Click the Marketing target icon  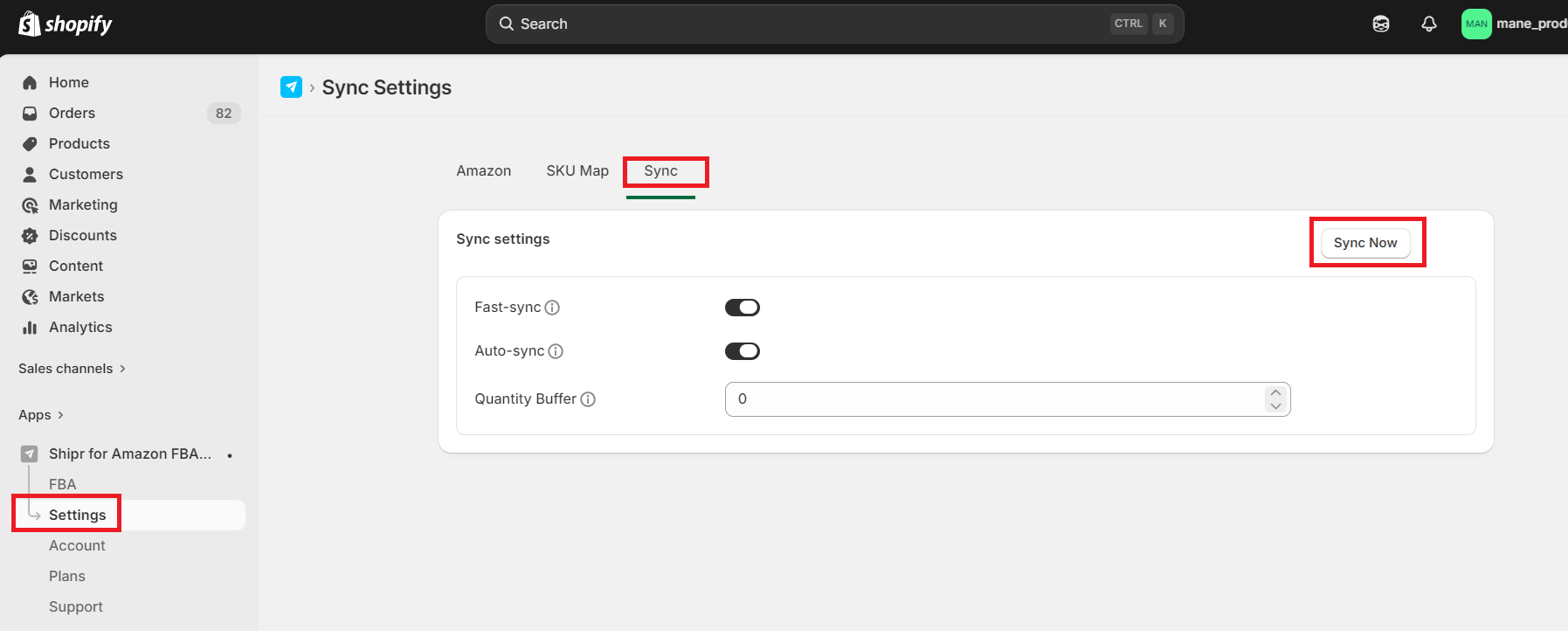[30, 204]
